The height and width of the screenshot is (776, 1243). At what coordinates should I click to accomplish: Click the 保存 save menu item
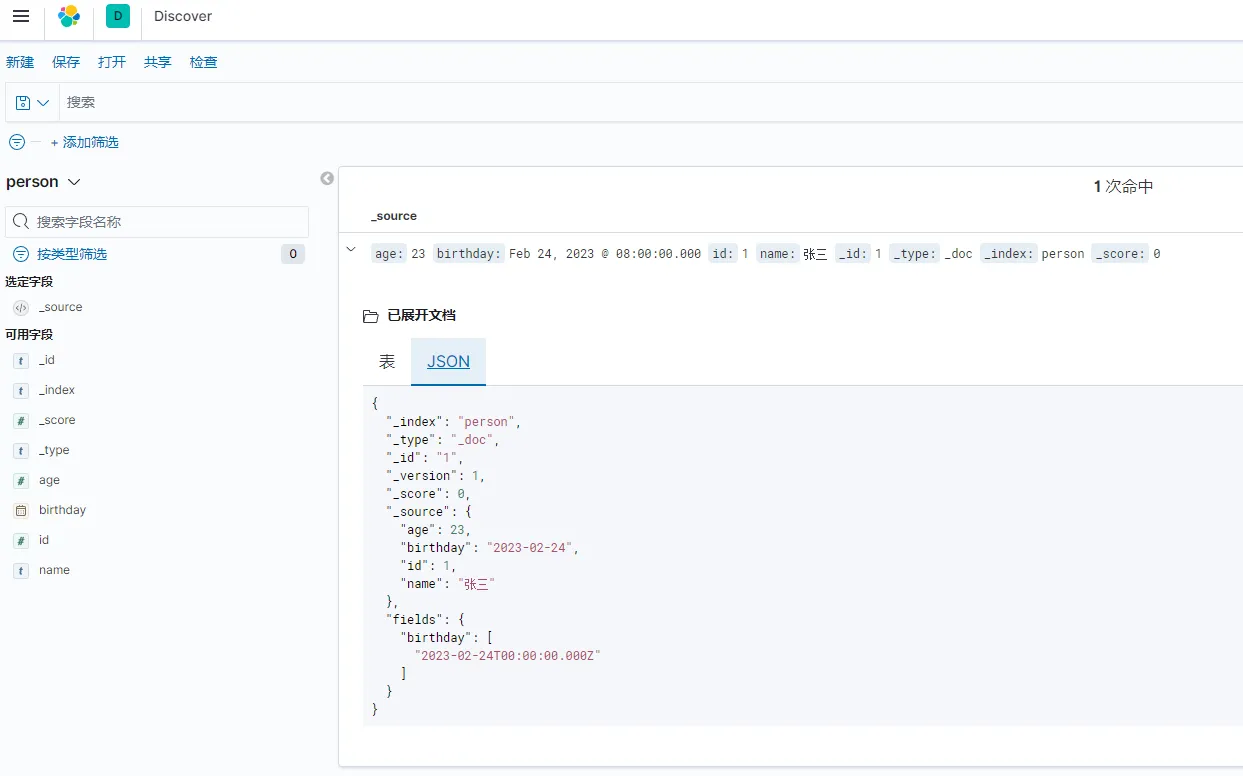pyautogui.click(x=66, y=62)
